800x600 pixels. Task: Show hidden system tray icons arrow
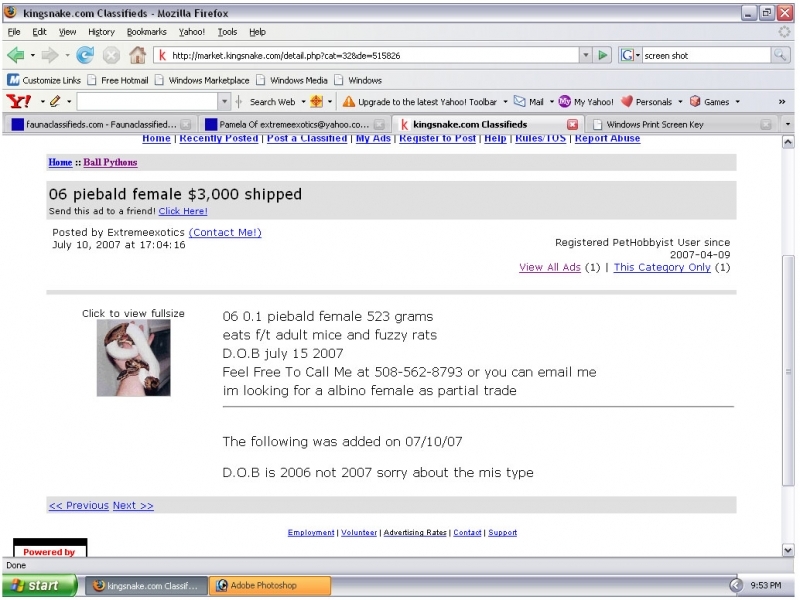735,585
